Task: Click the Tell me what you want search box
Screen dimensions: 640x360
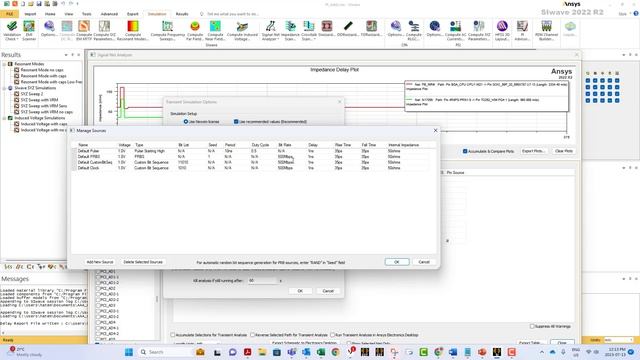Action: 233,14
